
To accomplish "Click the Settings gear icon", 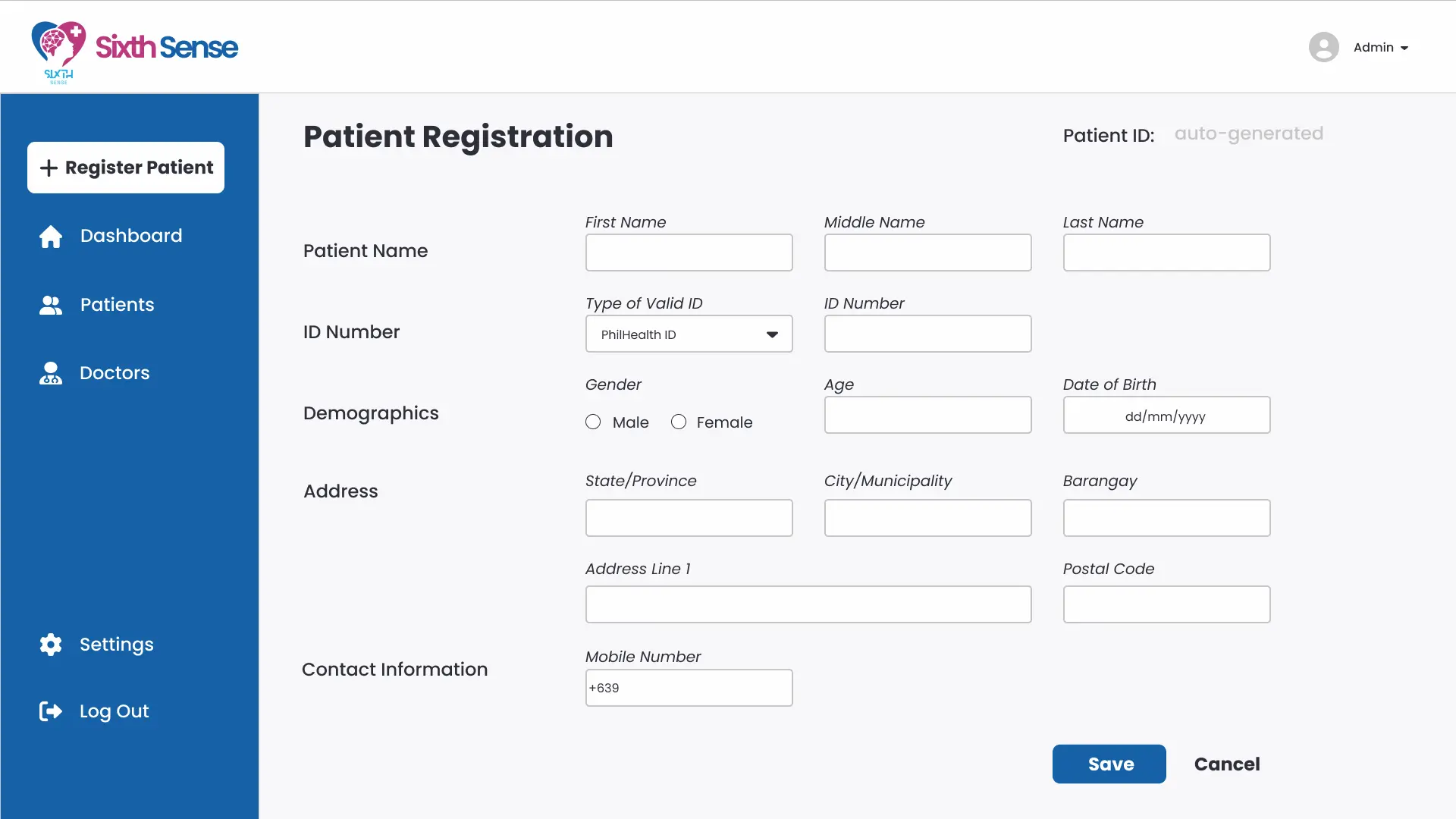I will pyautogui.click(x=51, y=645).
